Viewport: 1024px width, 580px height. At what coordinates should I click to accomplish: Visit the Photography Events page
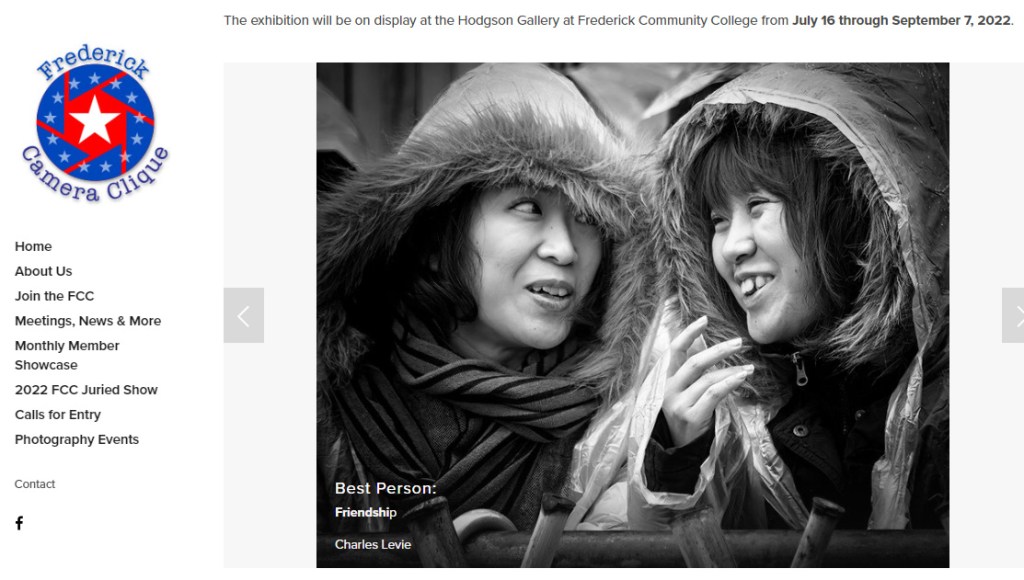(76, 440)
